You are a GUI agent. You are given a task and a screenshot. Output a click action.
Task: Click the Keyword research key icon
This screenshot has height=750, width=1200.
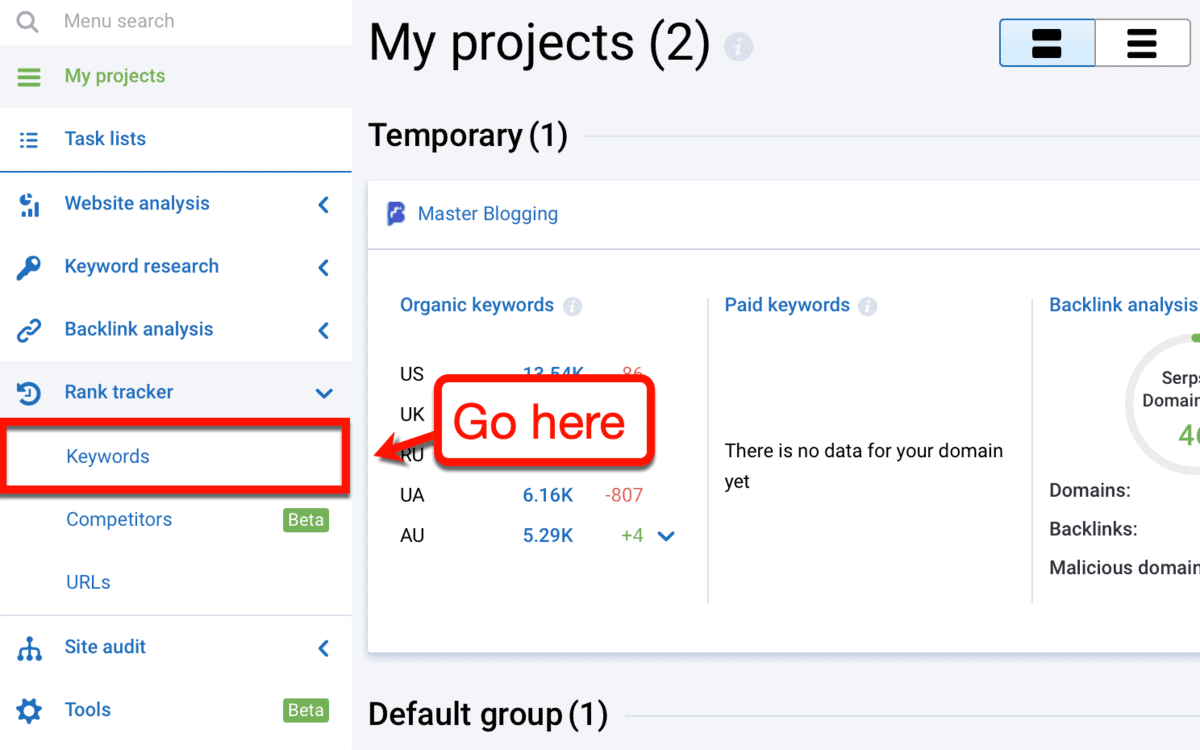point(29,267)
